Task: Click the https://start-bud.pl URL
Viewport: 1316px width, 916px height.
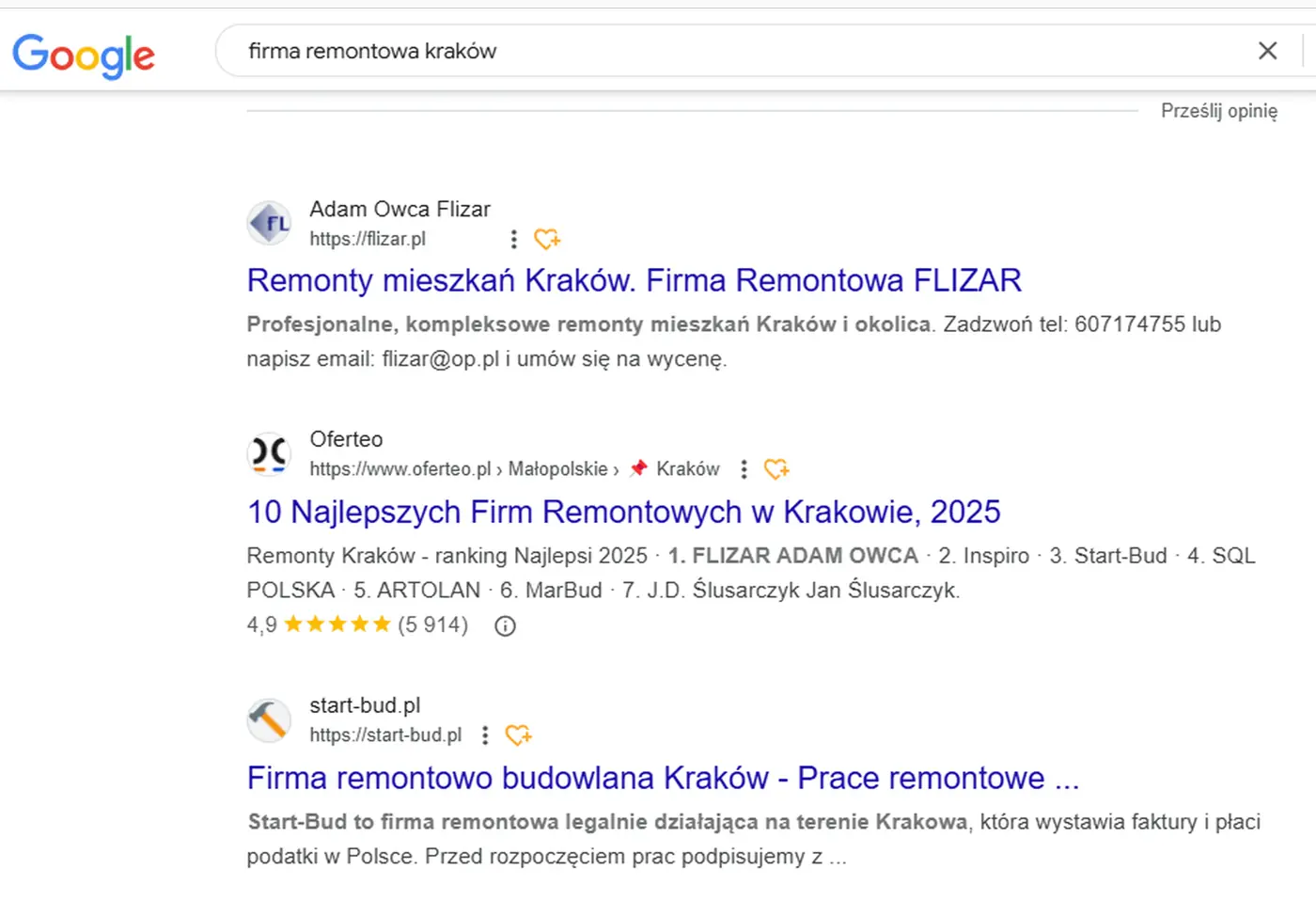Action: [x=385, y=735]
